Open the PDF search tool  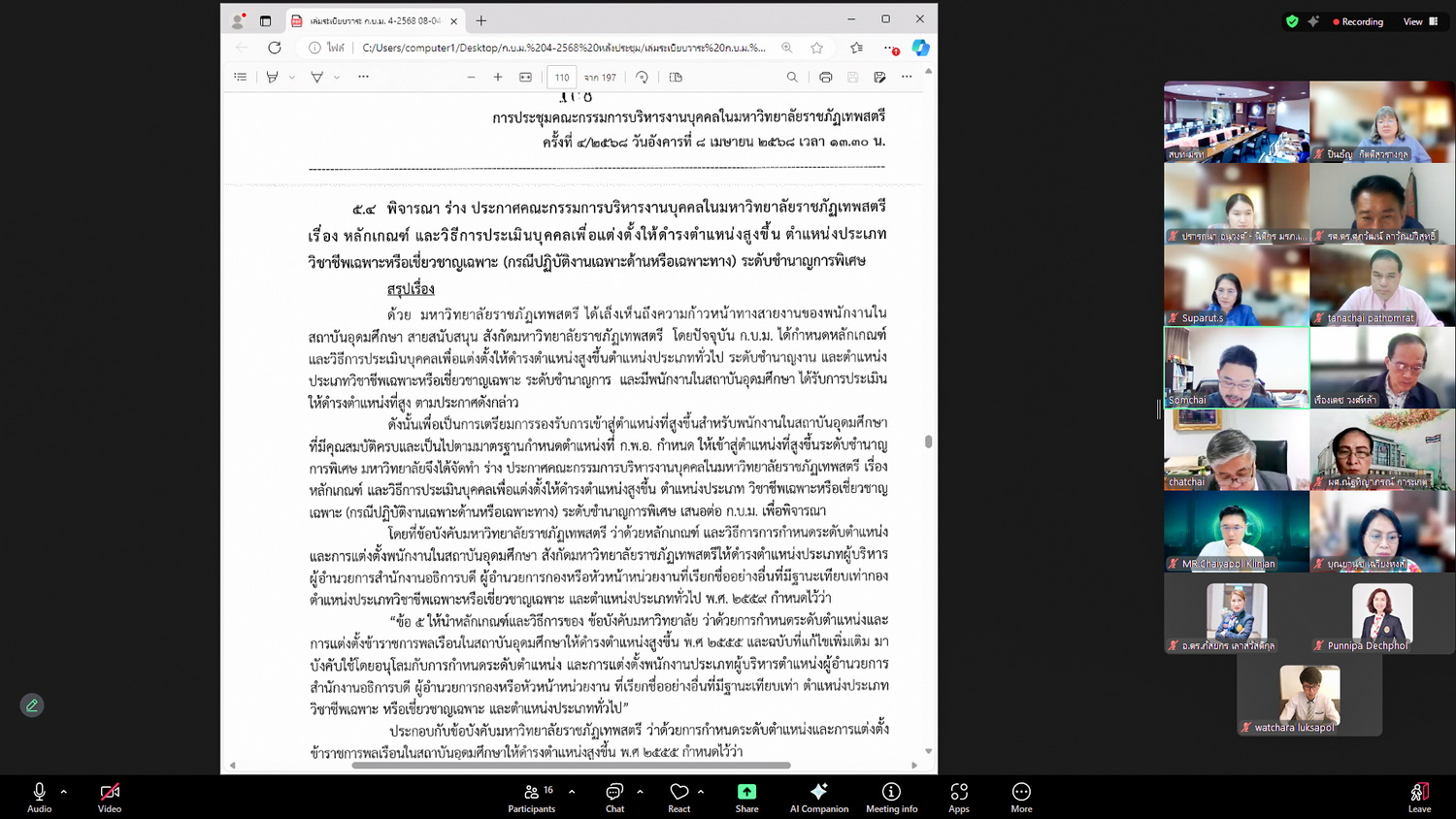(792, 77)
